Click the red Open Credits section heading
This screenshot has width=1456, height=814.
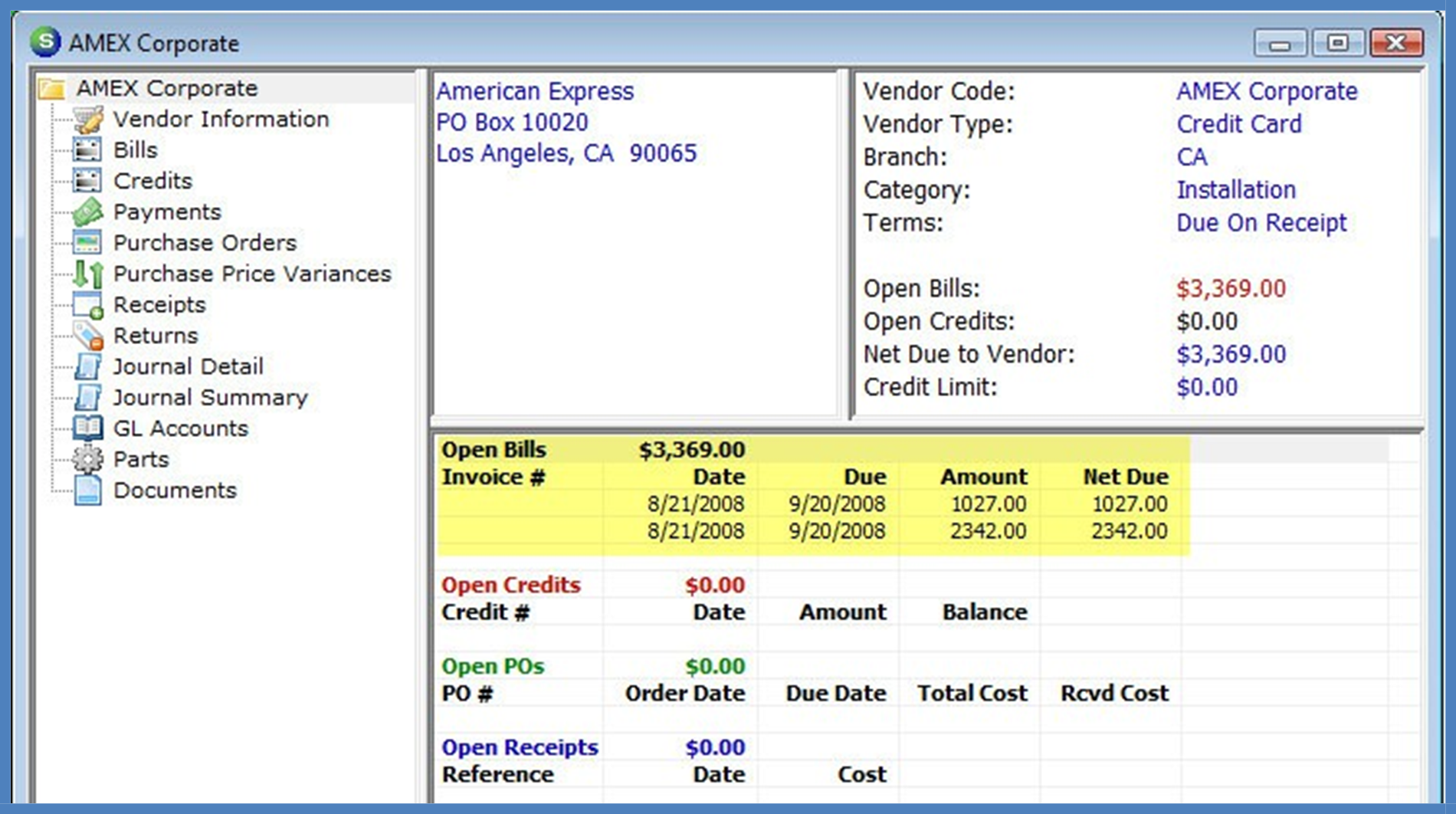(510, 585)
